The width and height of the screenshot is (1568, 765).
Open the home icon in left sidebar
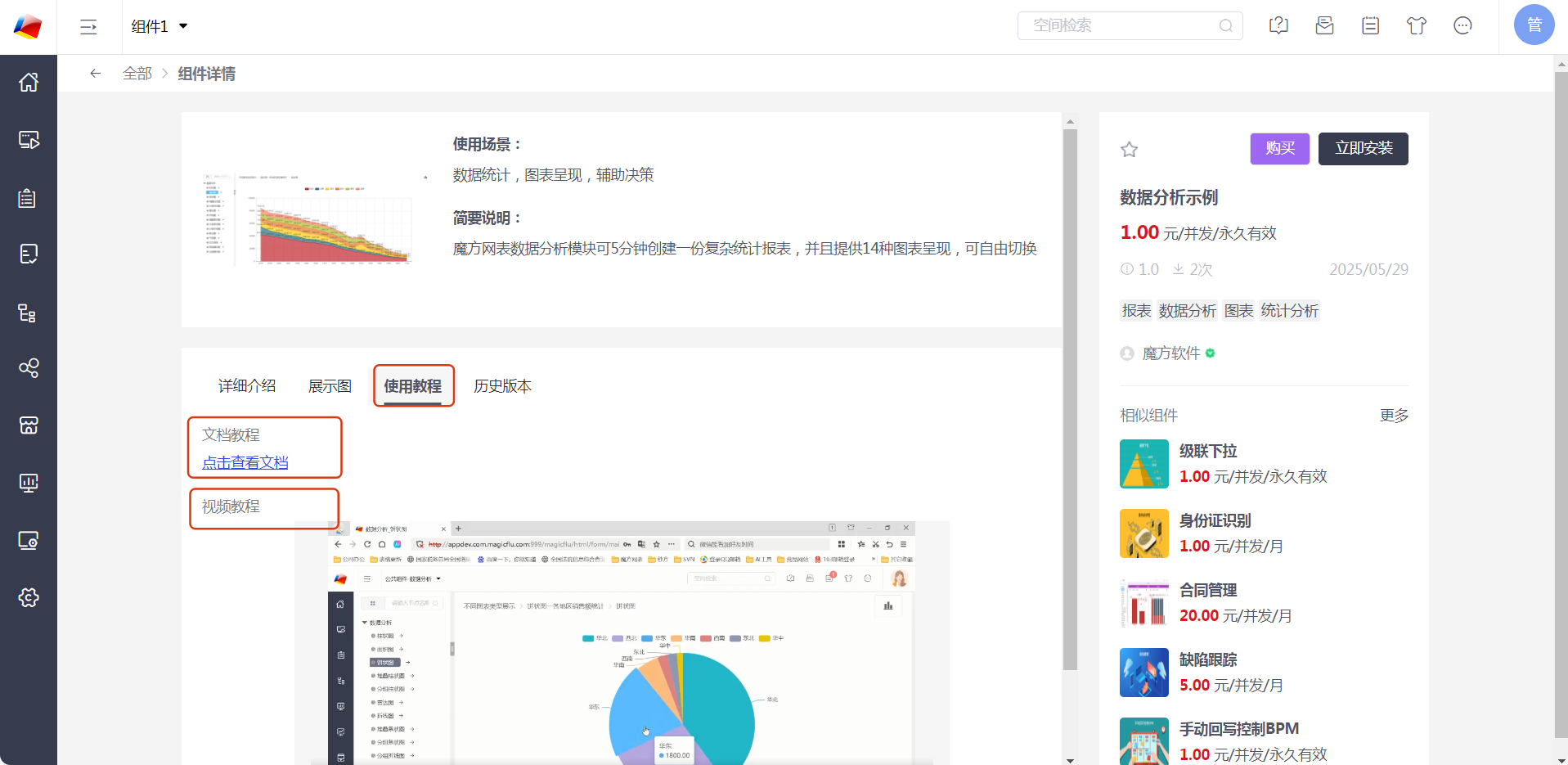coord(29,83)
